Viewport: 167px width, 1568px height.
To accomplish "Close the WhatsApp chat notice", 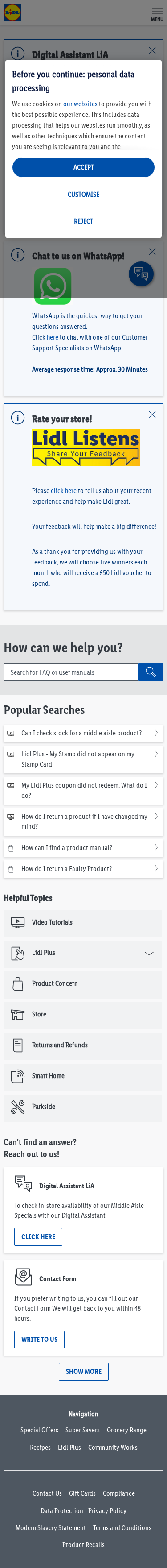I will click(x=152, y=251).
